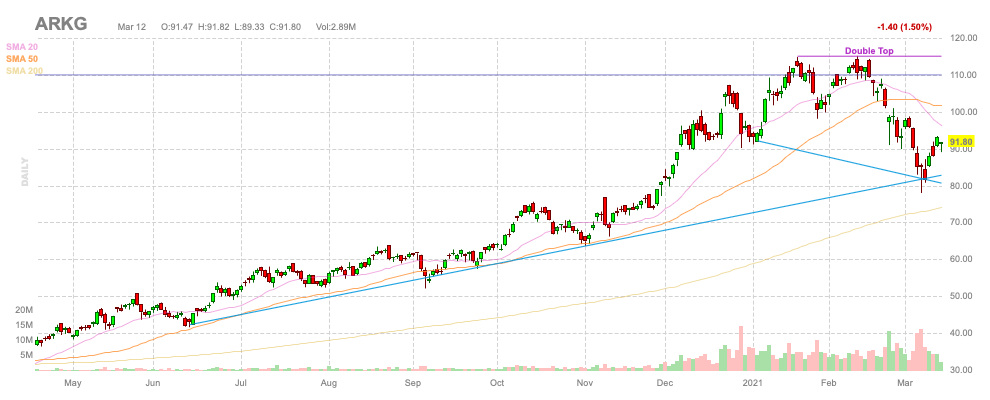Image resolution: width=990 pixels, height=400 pixels.
Task: Click the Mar 12 date readout
Action: (131, 26)
